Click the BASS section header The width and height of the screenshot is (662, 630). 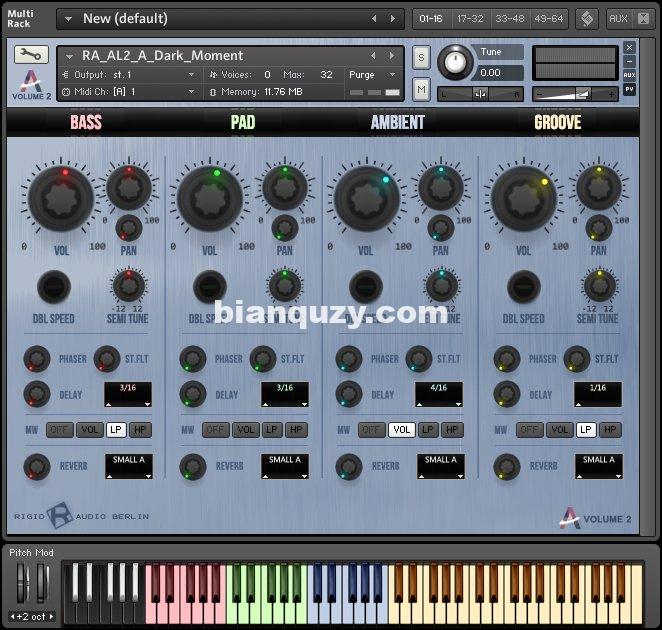tap(86, 122)
